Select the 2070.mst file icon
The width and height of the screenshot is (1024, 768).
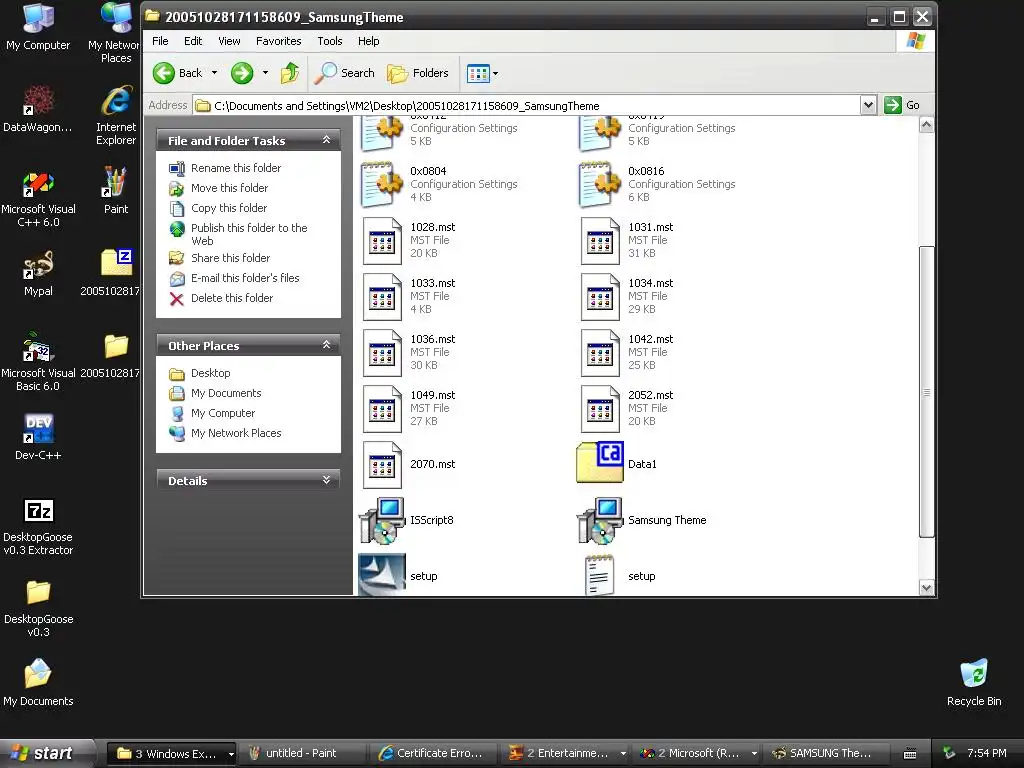[x=382, y=464]
